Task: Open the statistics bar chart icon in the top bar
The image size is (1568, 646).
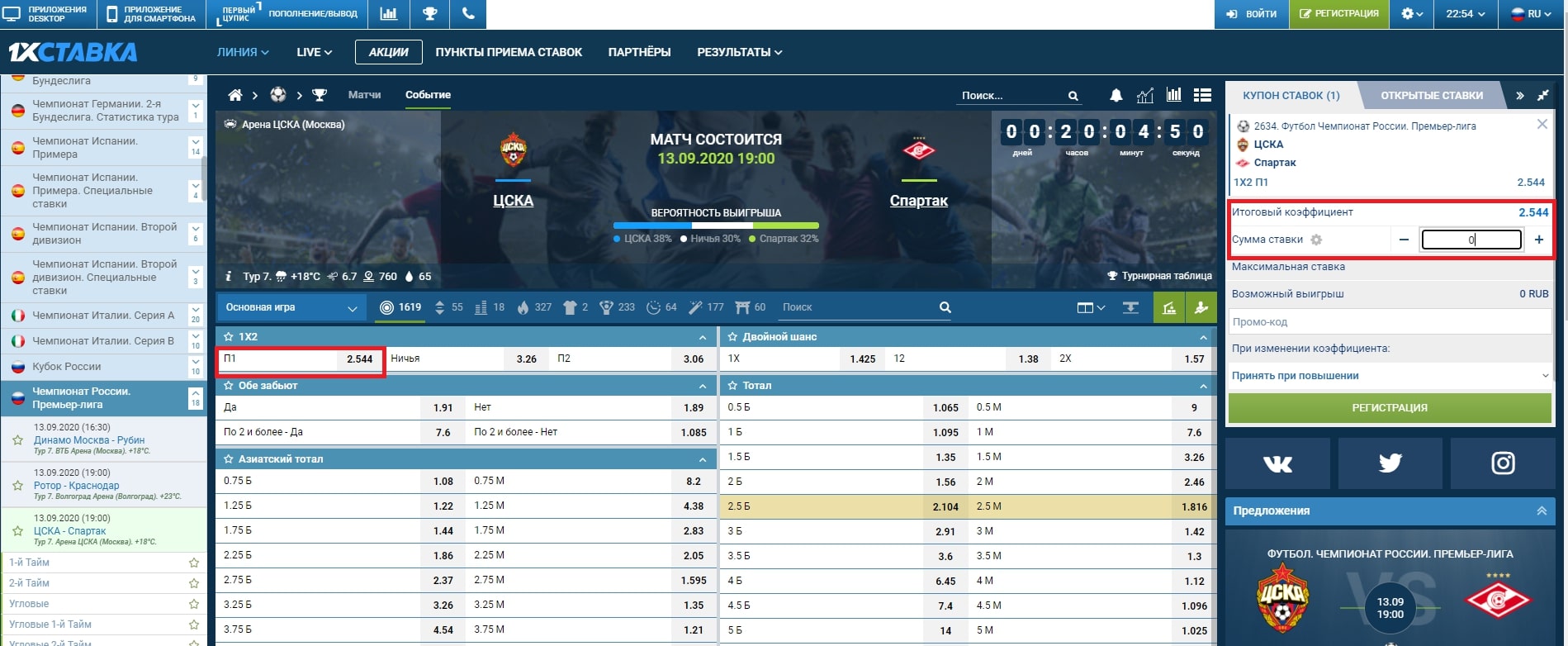Action: coord(388,14)
